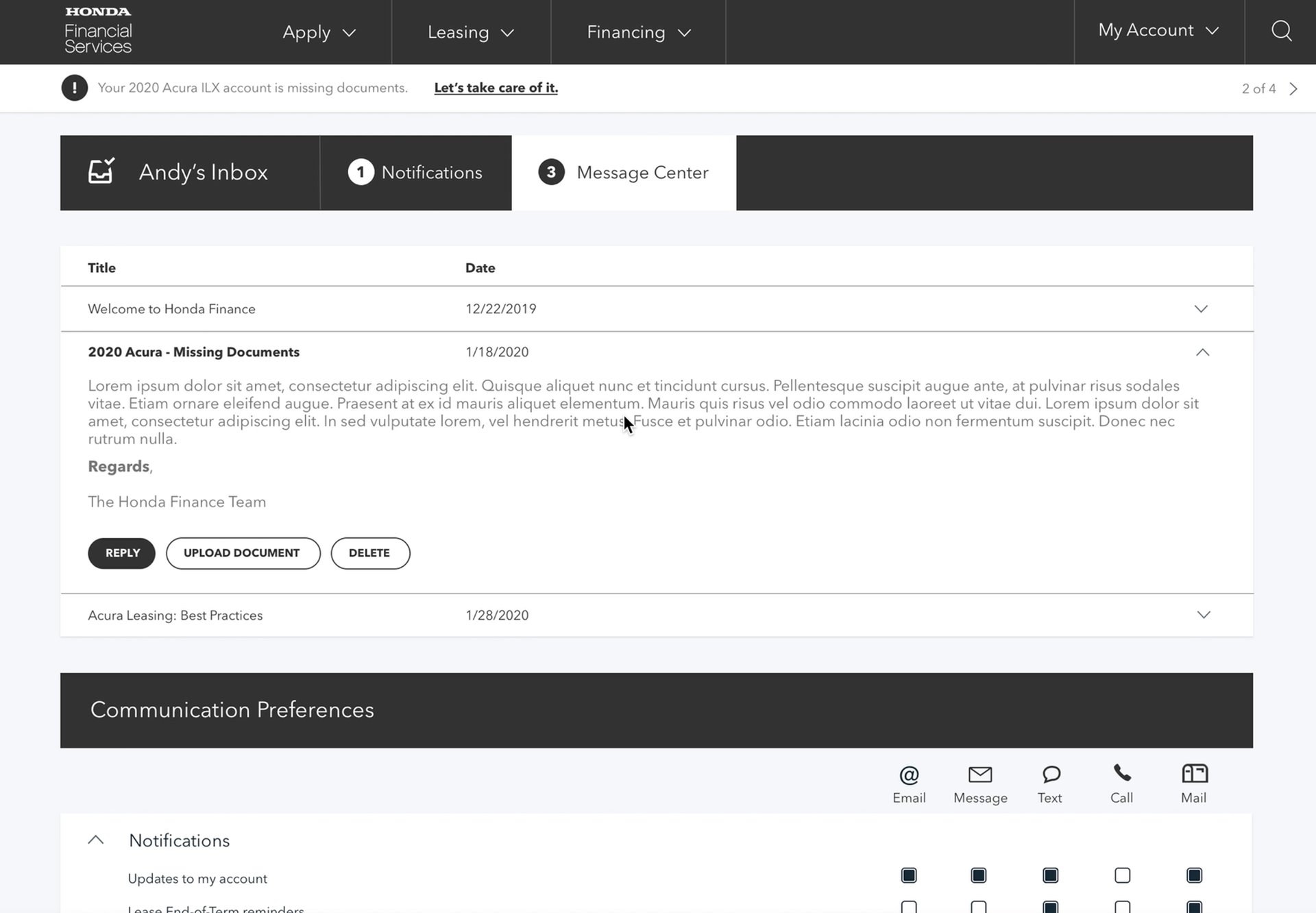Image resolution: width=1316 pixels, height=913 pixels.
Task: Click the Text speech bubble icon
Action: 1051,775
